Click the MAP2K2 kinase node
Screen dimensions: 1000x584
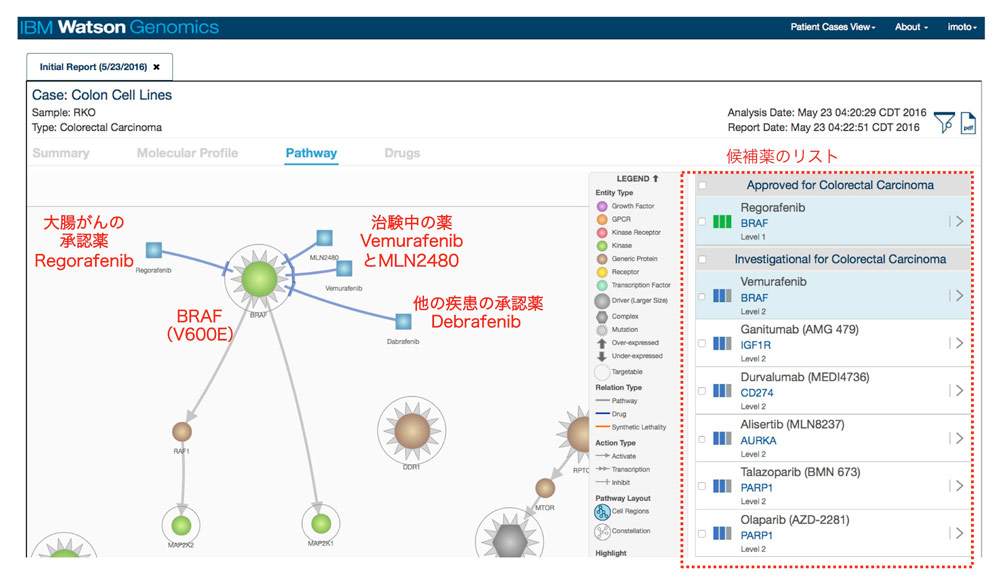181,525
